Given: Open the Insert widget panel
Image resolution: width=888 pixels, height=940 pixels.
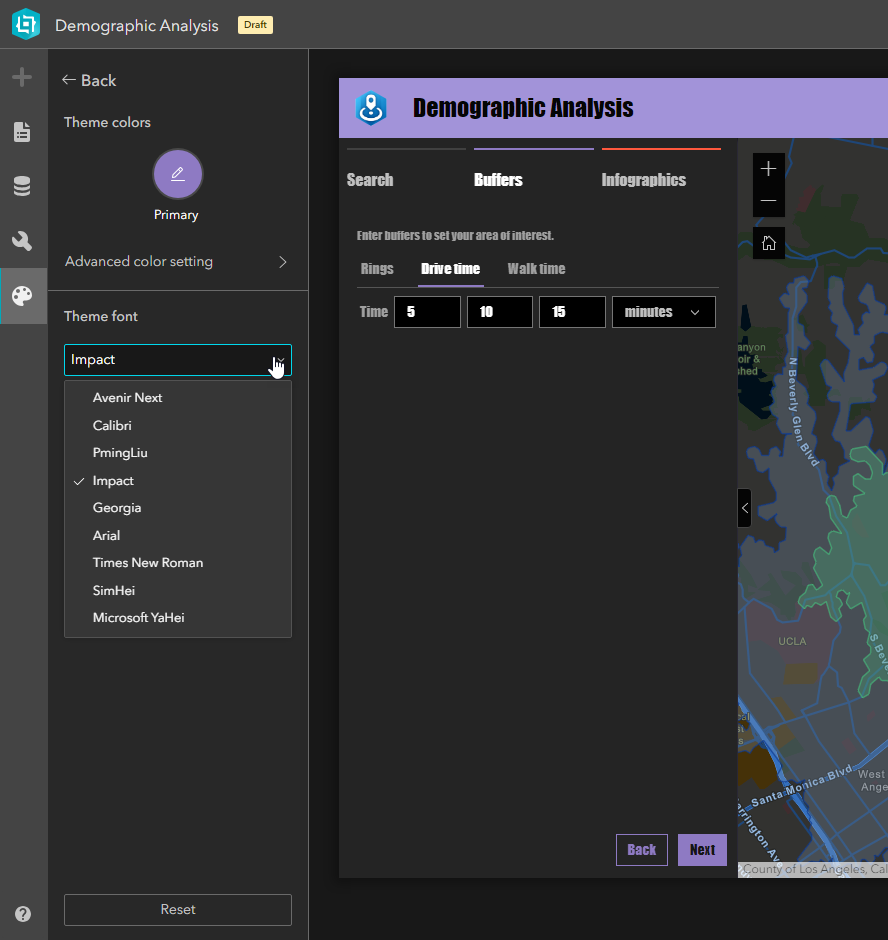Looking at the screenshot, I should point(23,75).
